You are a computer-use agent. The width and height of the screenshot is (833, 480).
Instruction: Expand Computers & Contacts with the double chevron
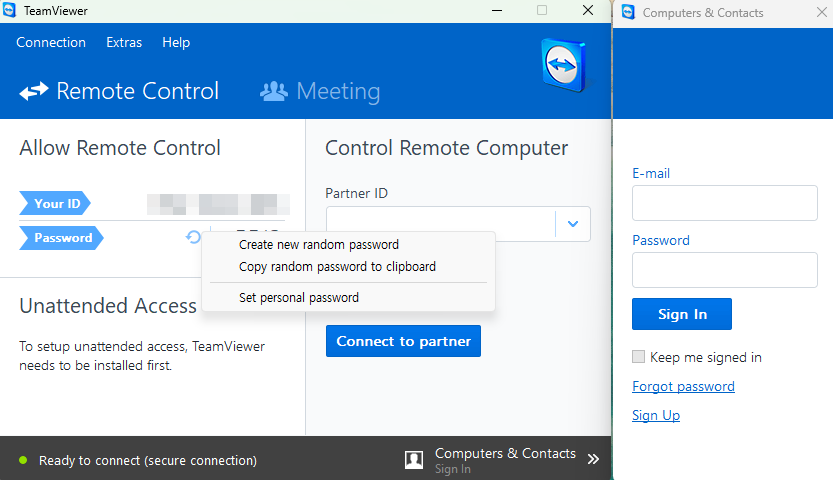pyautogui.click(x=593, y=459)
